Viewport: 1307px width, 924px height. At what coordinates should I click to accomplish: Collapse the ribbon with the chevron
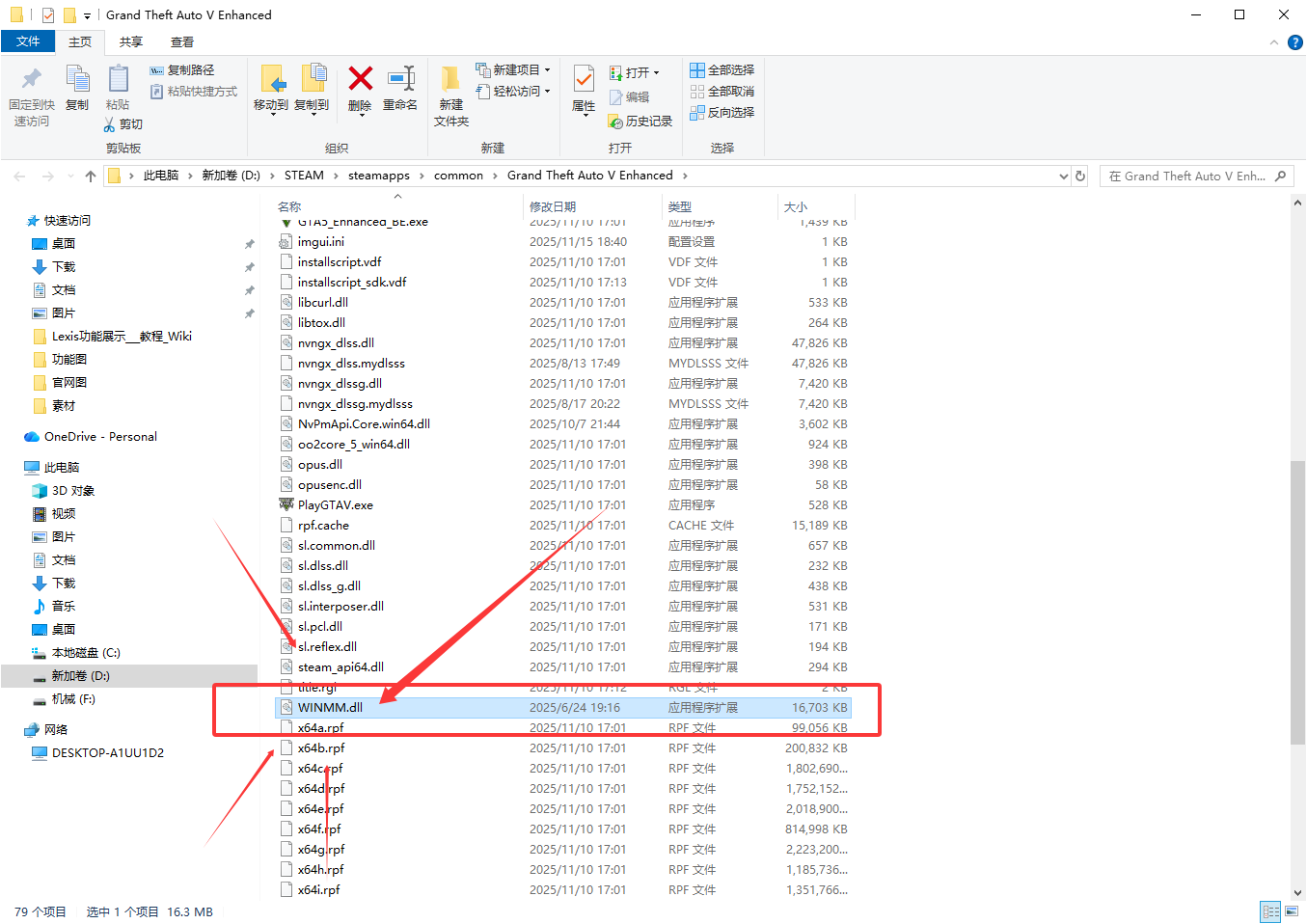click(x=1274, y=42)
